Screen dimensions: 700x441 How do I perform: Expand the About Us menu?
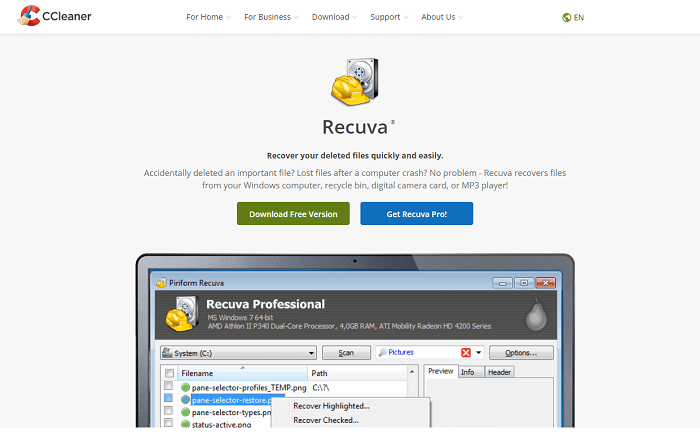[x=442, y=17]
